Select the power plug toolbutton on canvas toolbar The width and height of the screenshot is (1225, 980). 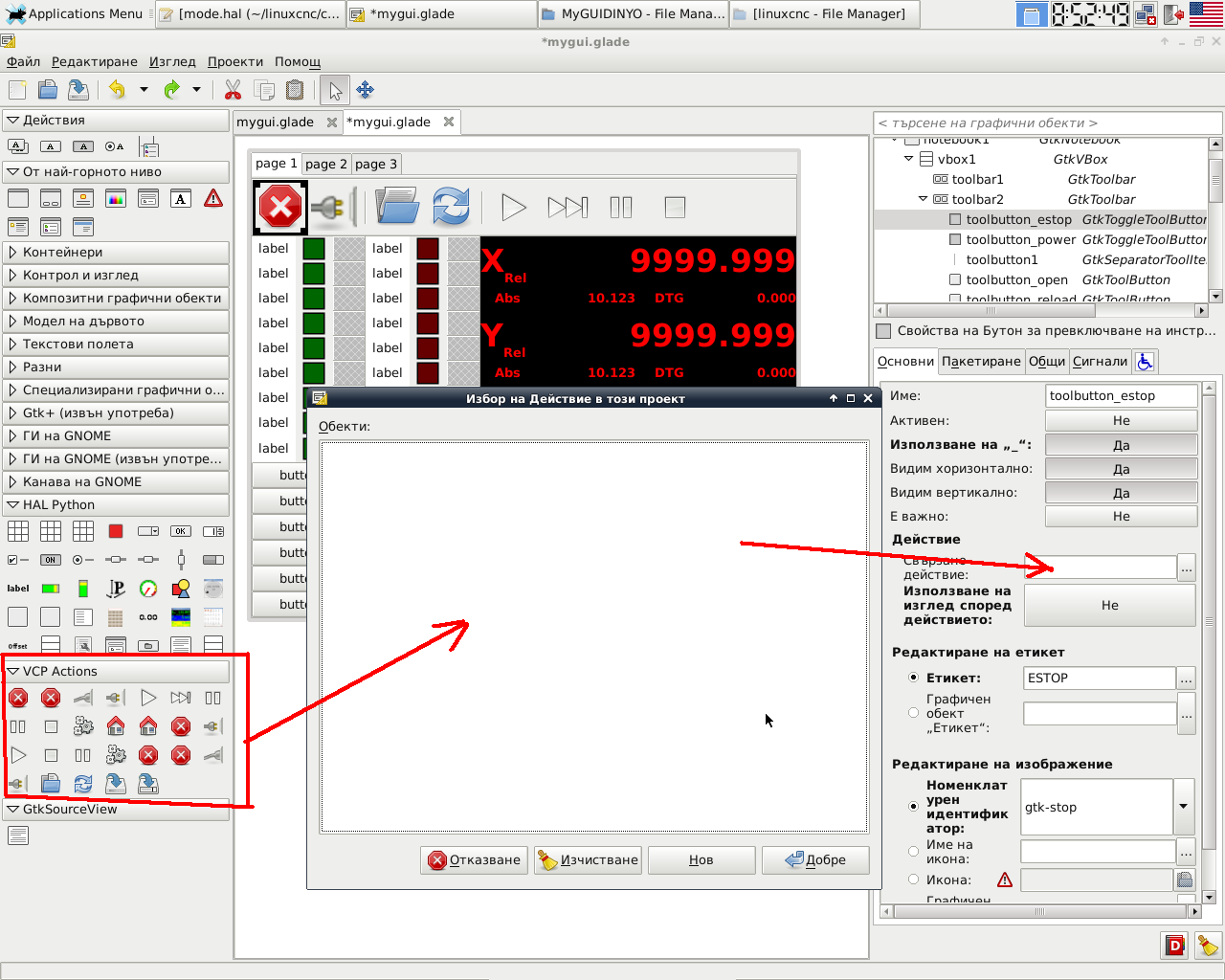click(334, 207)
